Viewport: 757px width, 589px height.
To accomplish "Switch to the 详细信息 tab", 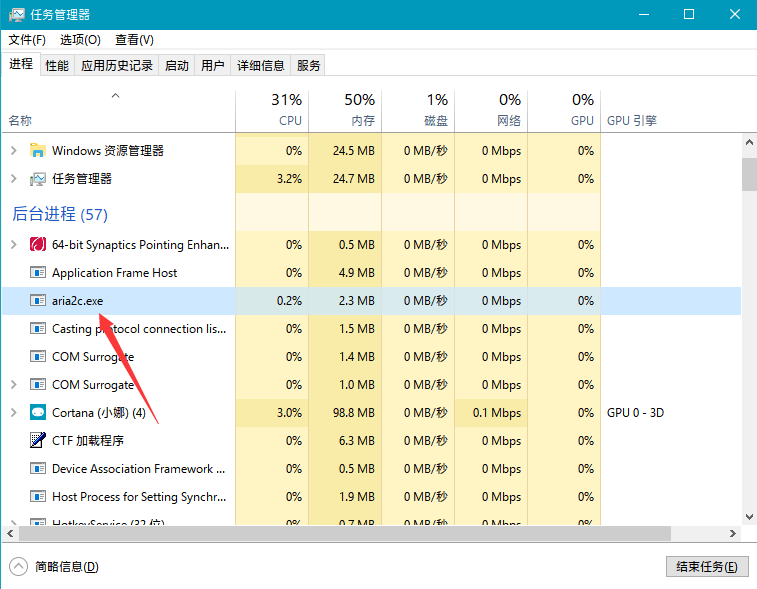I will click(x=260, y=66).
